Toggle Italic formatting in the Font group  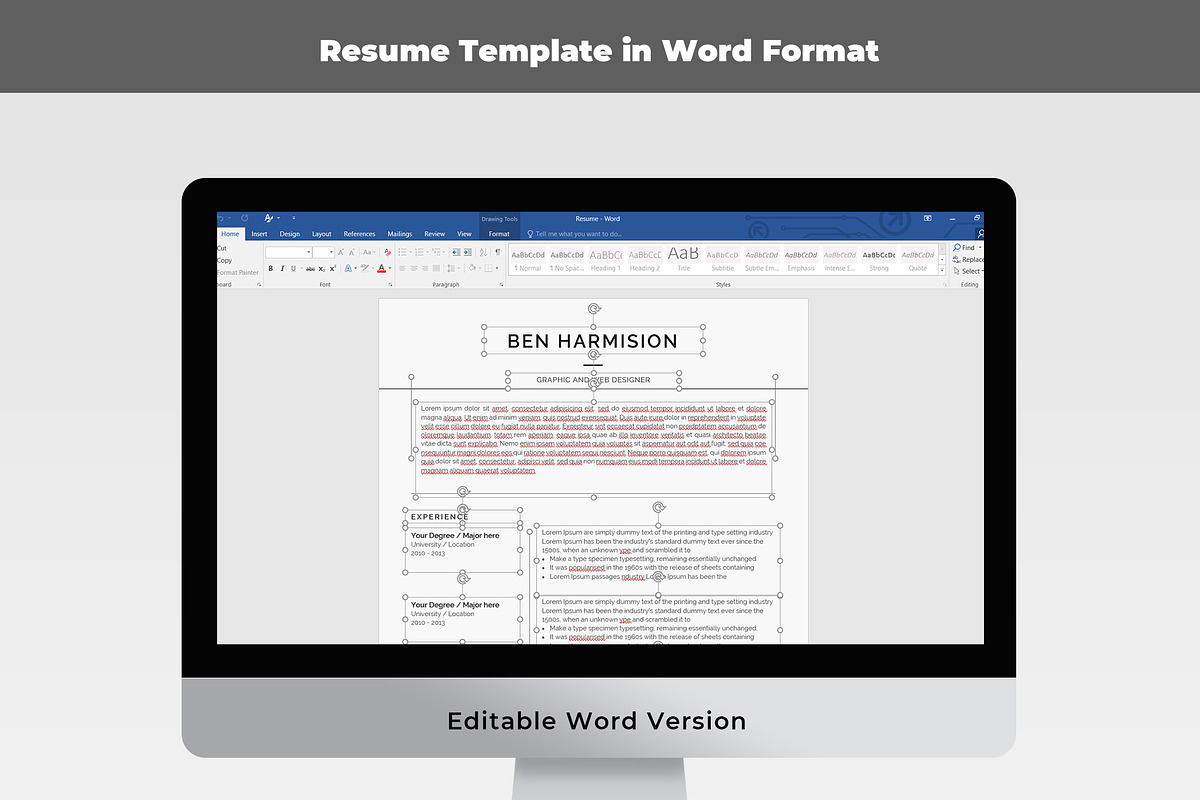[282, 268]
